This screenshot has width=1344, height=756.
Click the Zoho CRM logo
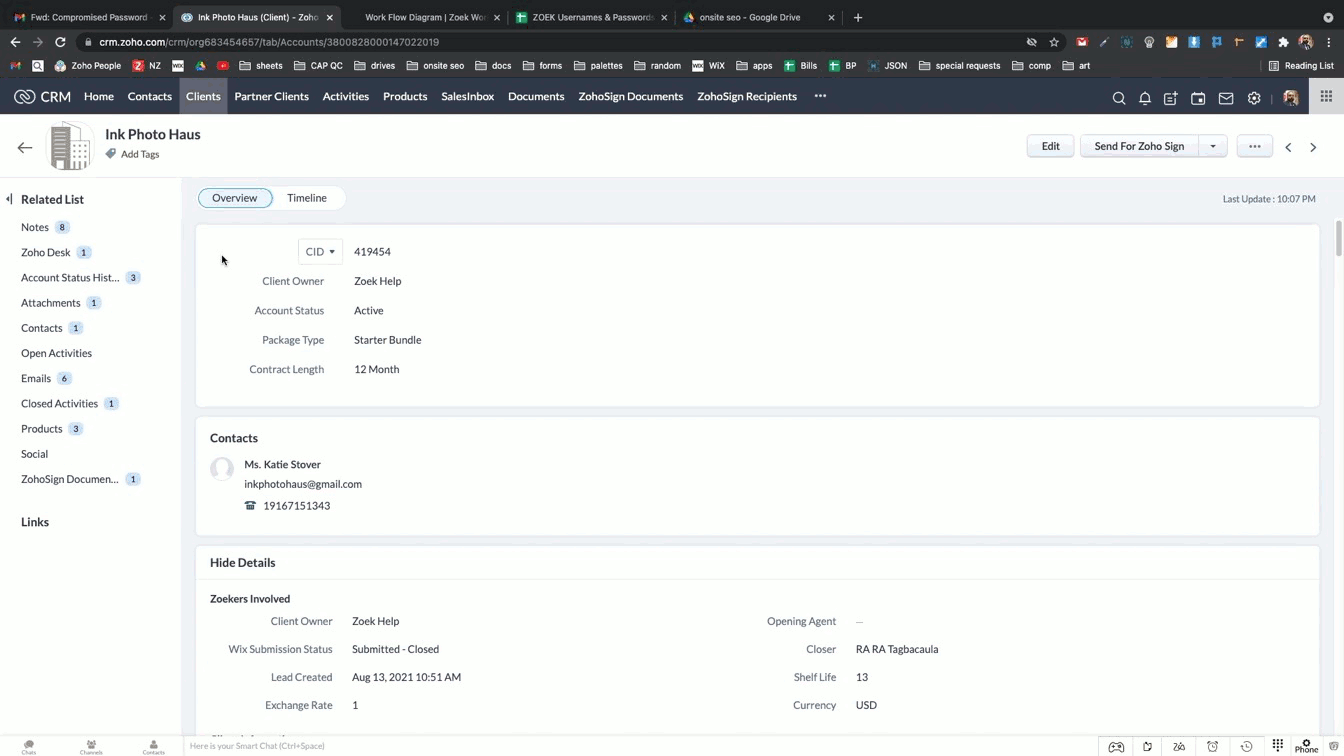coord(42,97)
